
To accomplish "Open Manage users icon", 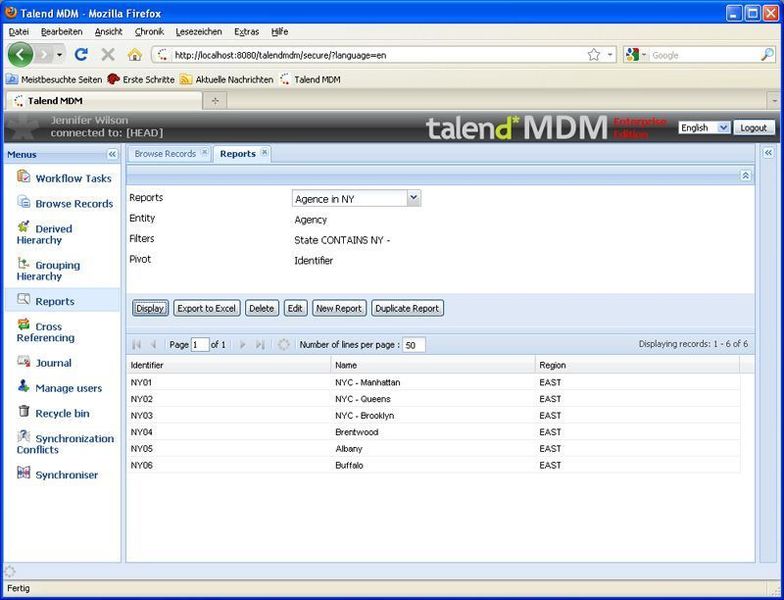I will coord(24,386).
